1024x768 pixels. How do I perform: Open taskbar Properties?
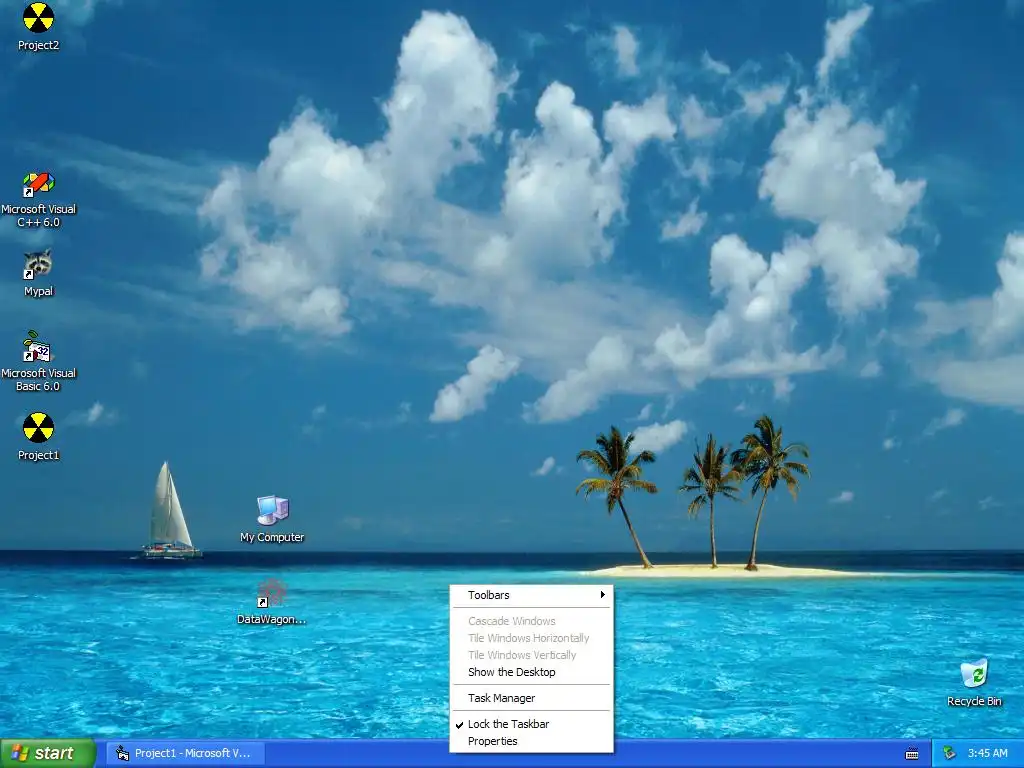point(532,741)
